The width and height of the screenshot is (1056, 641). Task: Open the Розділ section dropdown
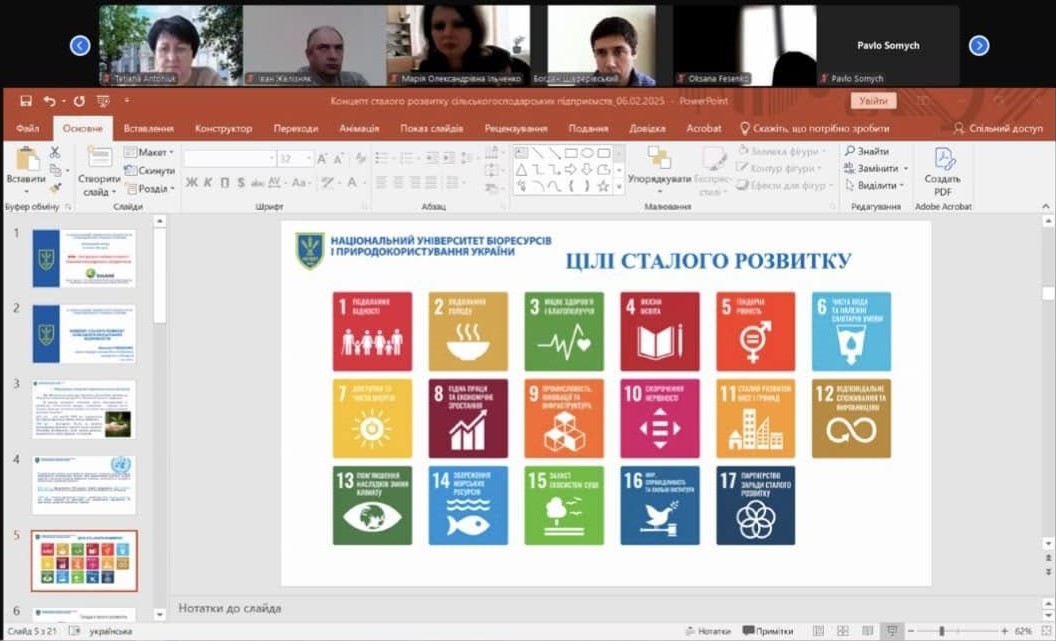pos(150,189)
